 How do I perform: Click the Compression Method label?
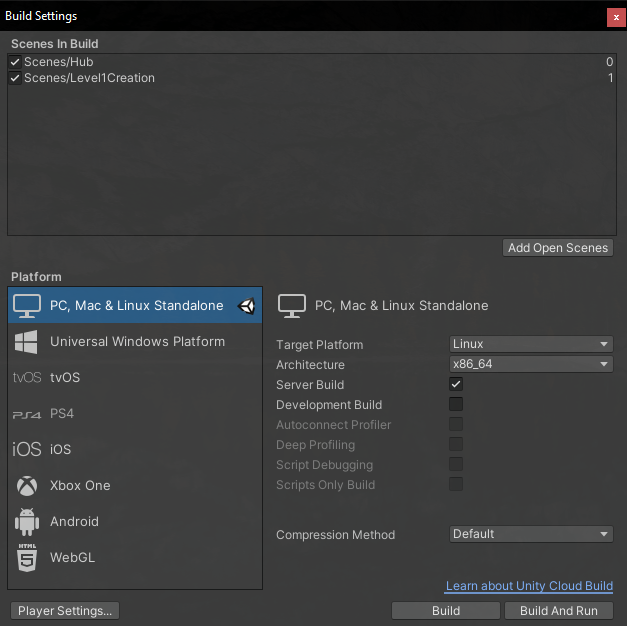tap(335, 535)
